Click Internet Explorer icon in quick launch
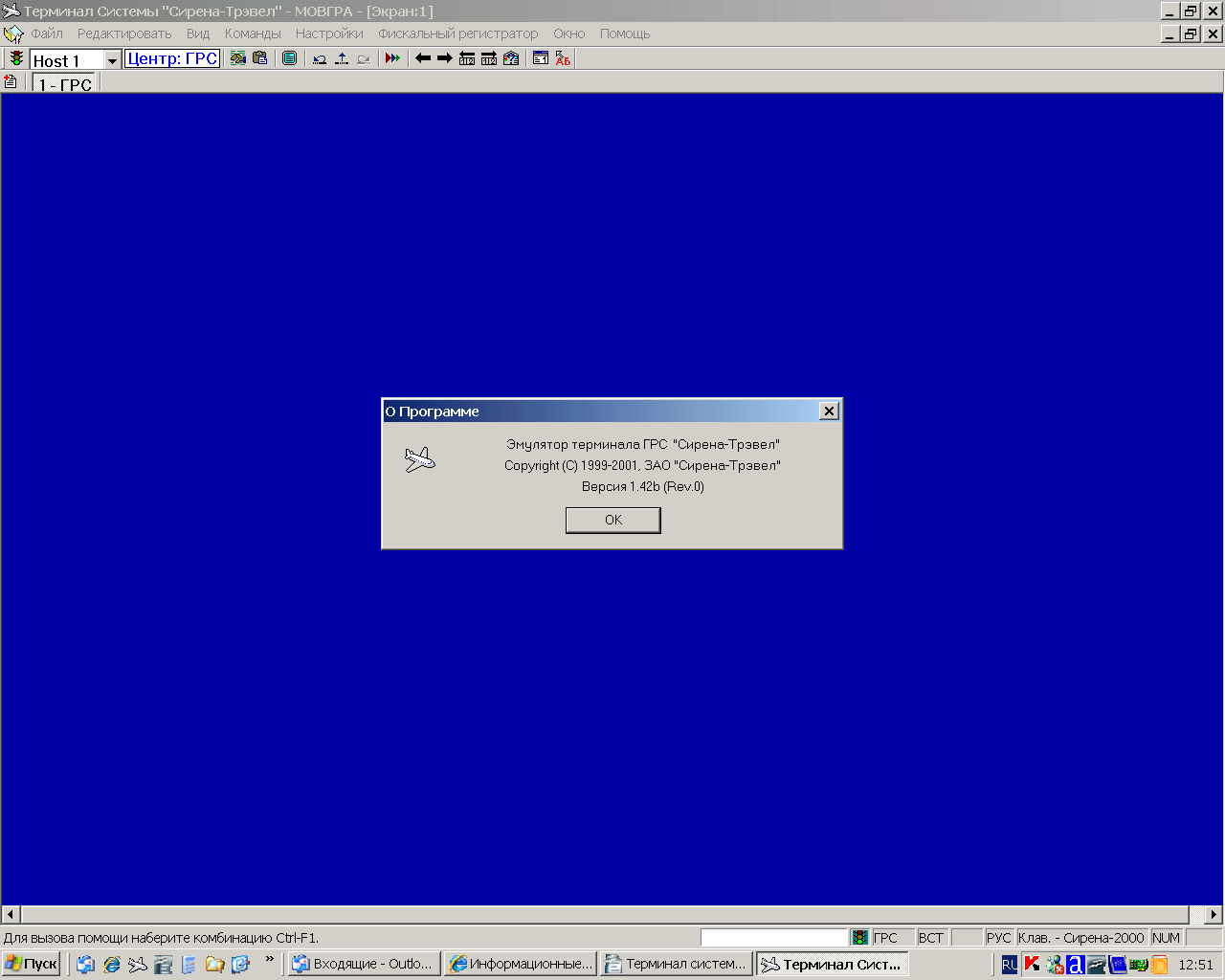The width and height of the screenshot is (1225, 980). [x=112, y=965]
